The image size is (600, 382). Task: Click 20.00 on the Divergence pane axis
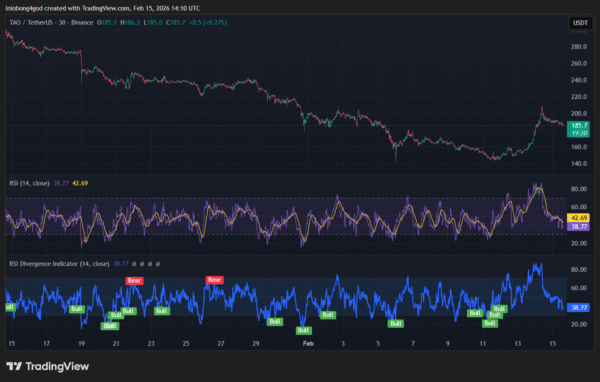[x=579, y=324]
